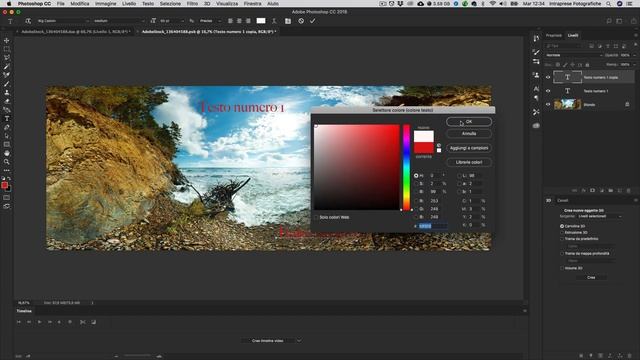Click Aggiungi a campioni button
The image size is (640, 360).
[x=469, y=148]
